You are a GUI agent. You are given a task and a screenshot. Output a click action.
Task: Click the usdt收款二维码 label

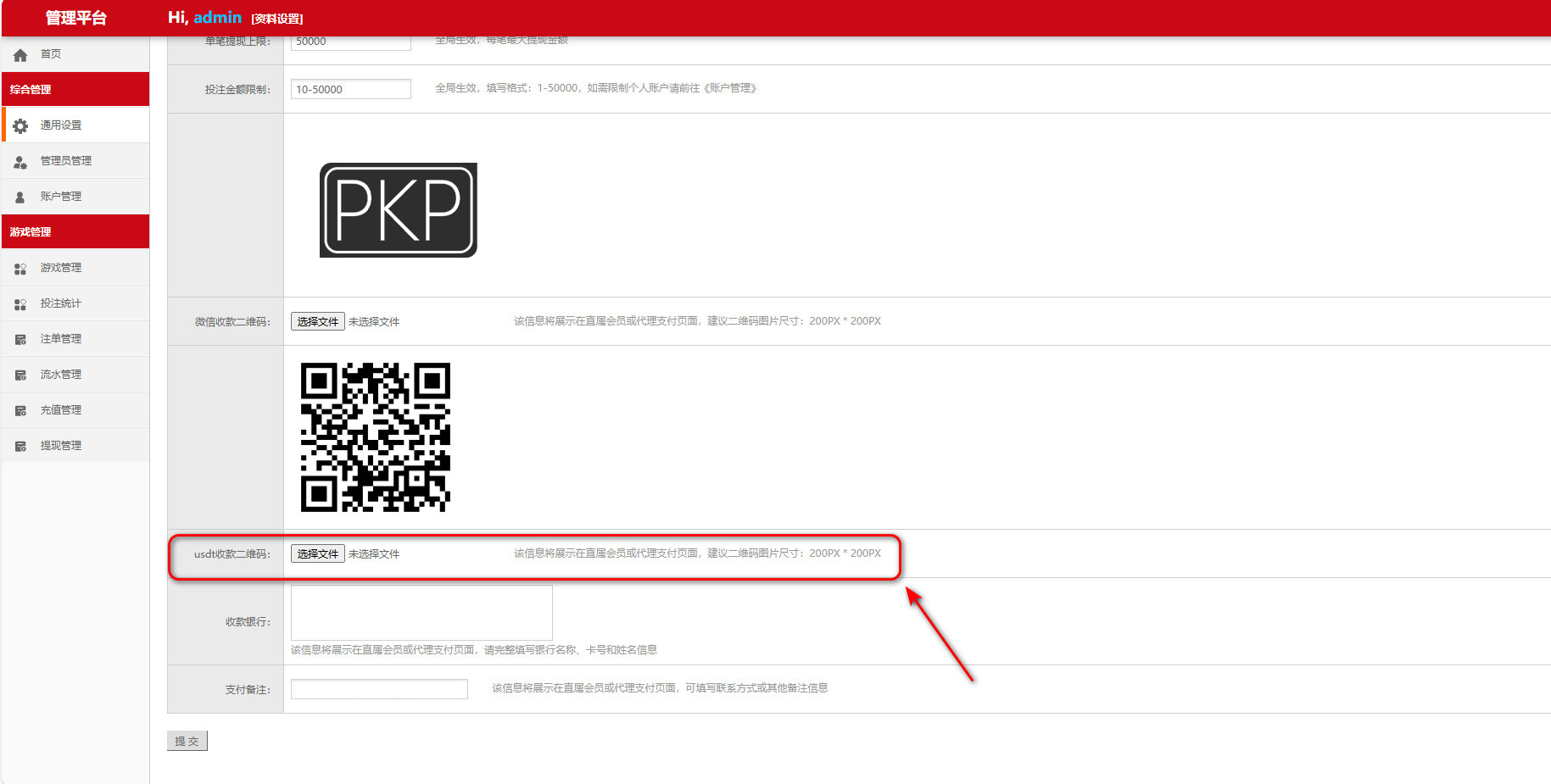point(232,553)
